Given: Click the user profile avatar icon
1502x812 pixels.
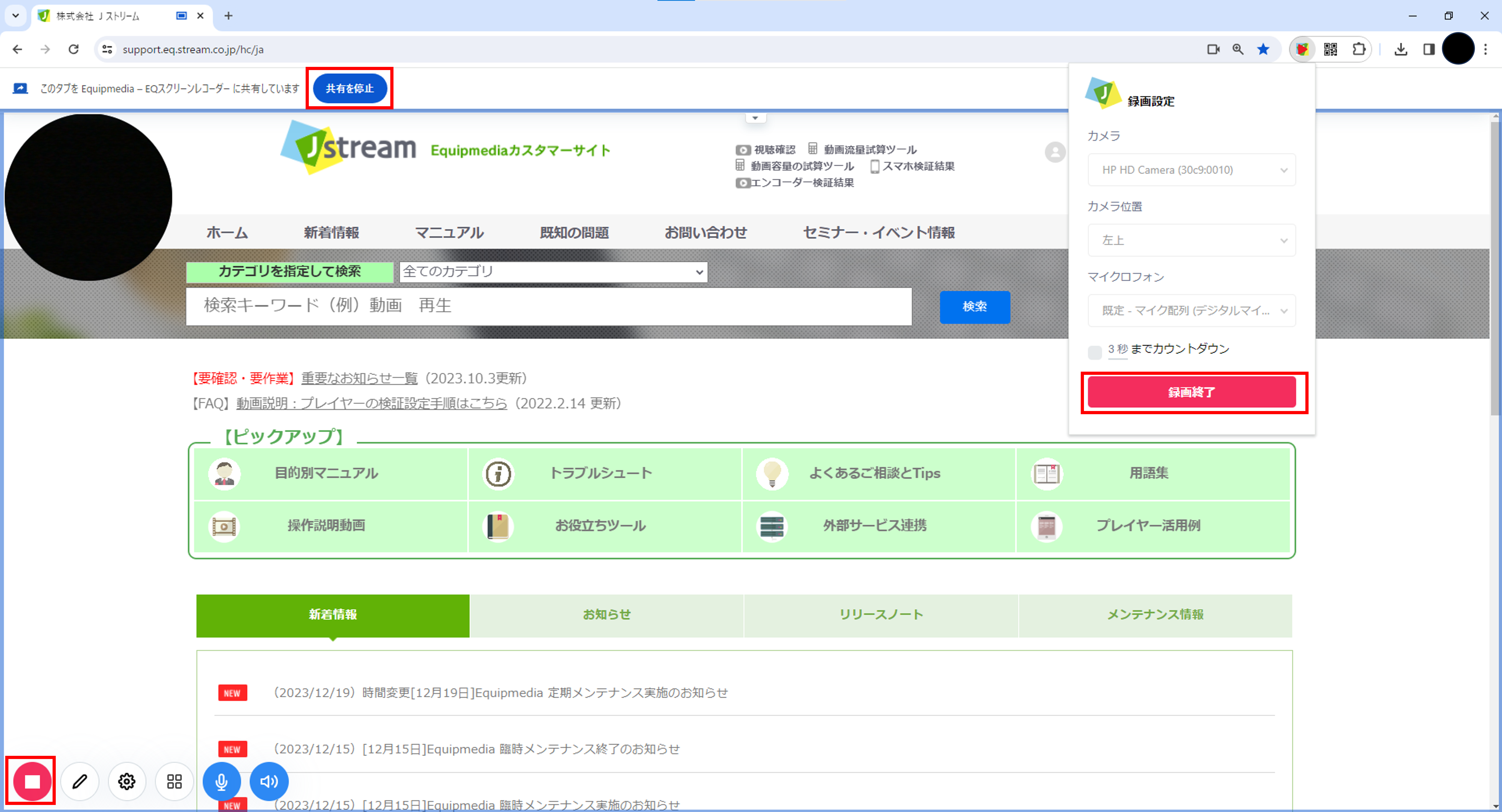Looking at the screenshot, I should [1055, 152].
